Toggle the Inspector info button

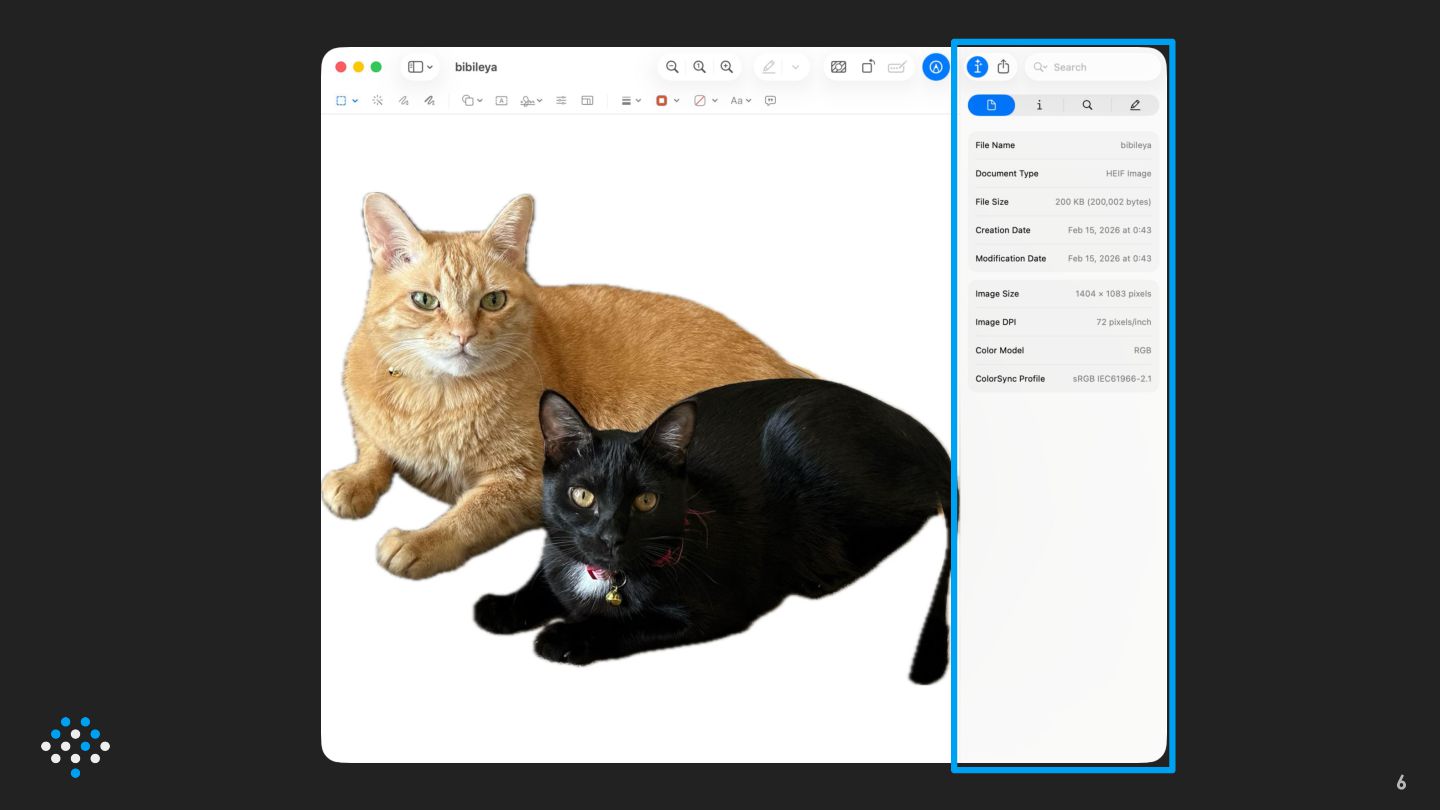[x=977, y=67]
